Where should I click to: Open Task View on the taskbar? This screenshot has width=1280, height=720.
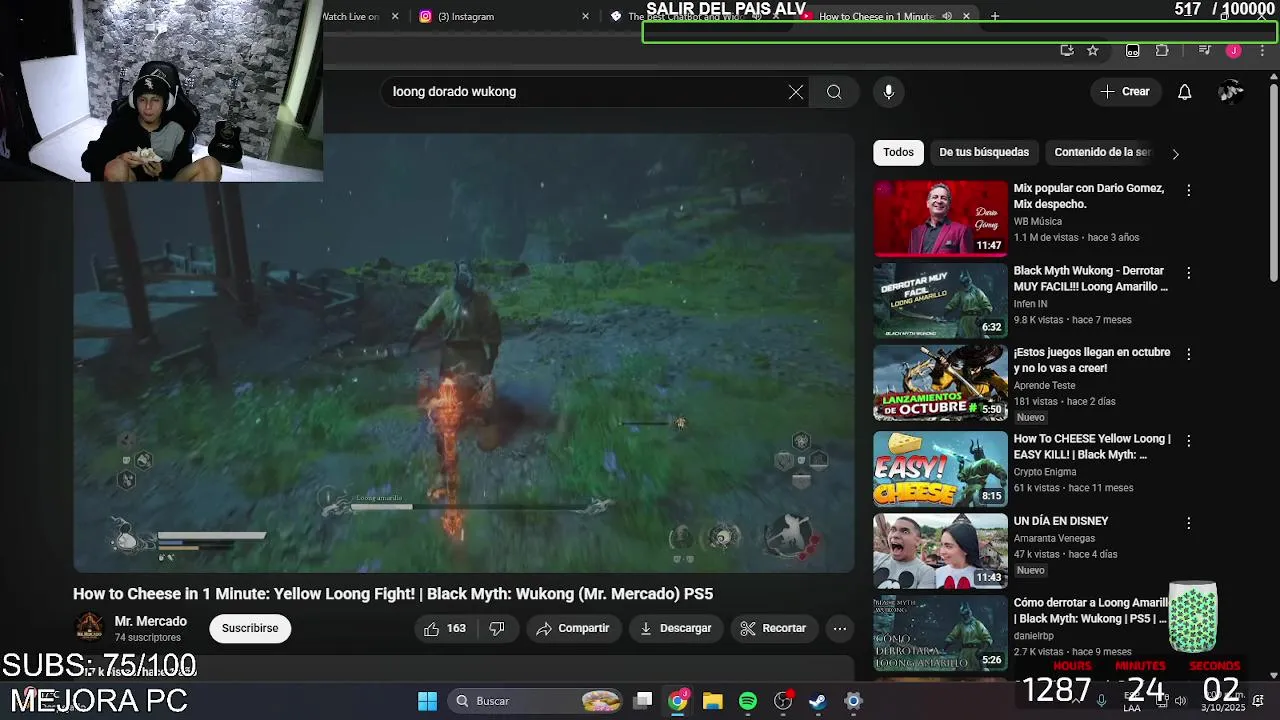pyautogui.click(x=643, y=701)
